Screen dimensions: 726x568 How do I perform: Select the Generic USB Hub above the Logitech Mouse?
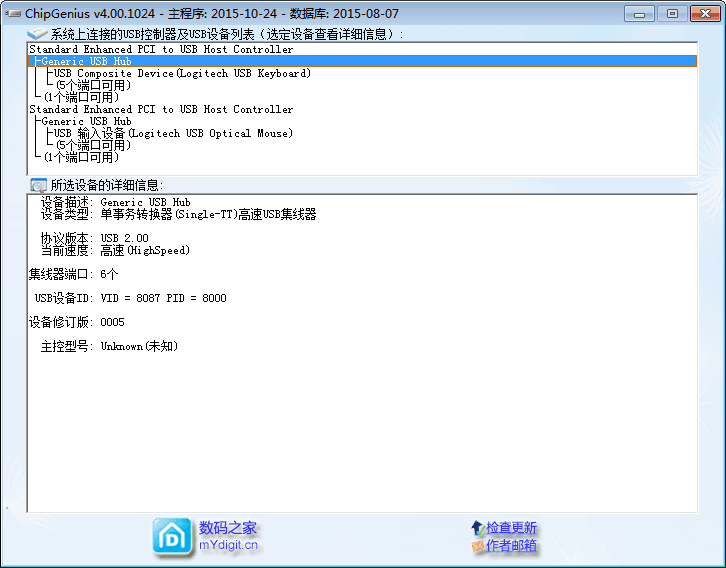coord(86,121)
